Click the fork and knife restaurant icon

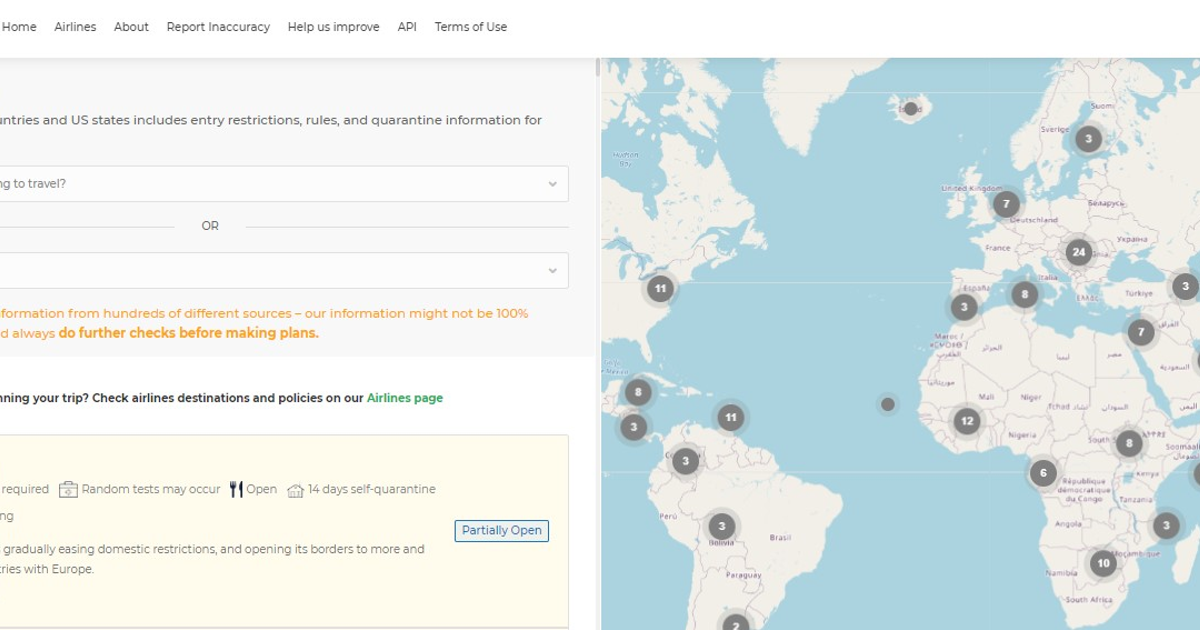pyautogui.click(x=236, y=489)
